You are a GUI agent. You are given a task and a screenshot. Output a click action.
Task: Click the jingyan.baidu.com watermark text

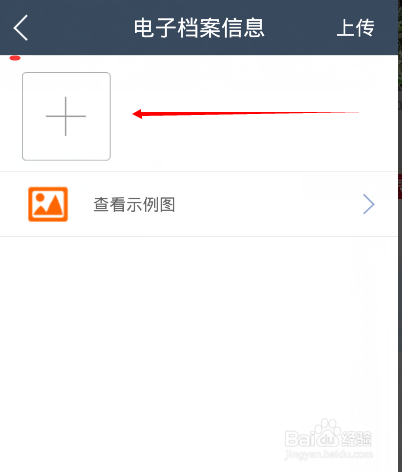329,454
